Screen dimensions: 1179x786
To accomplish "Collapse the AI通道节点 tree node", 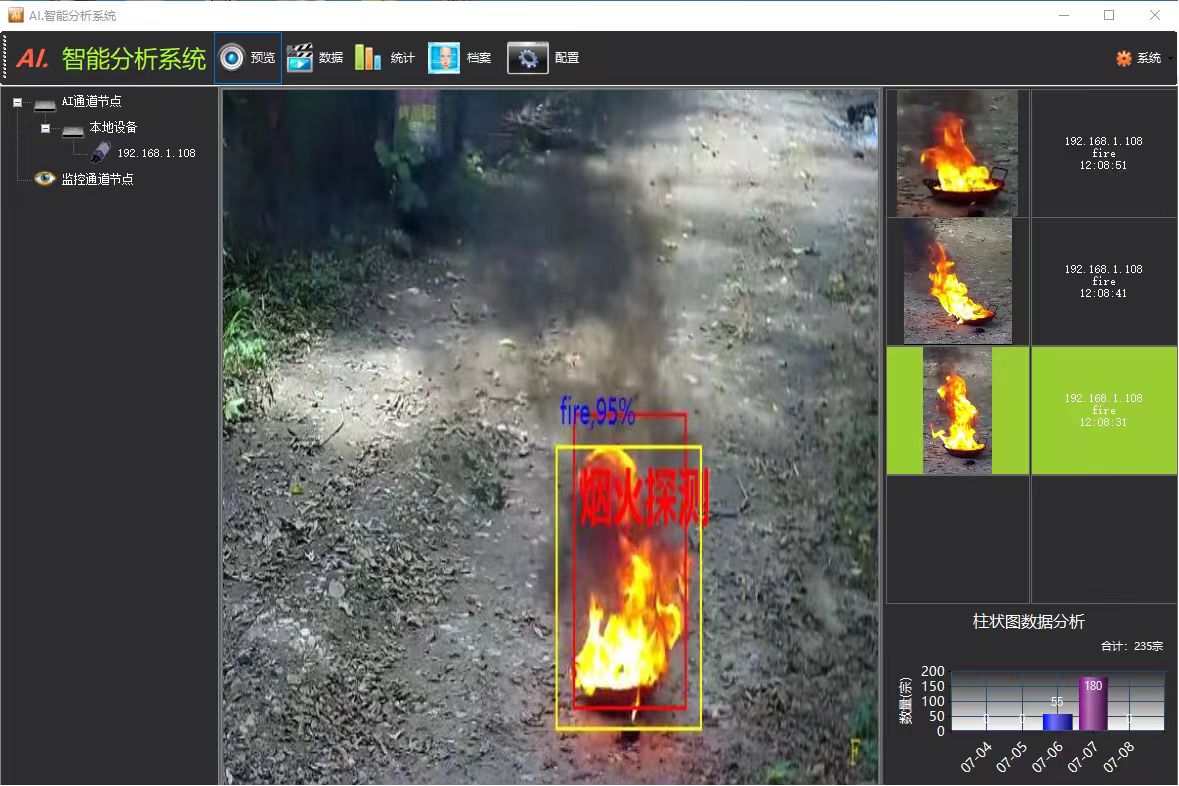I will [x=17, y=102].
